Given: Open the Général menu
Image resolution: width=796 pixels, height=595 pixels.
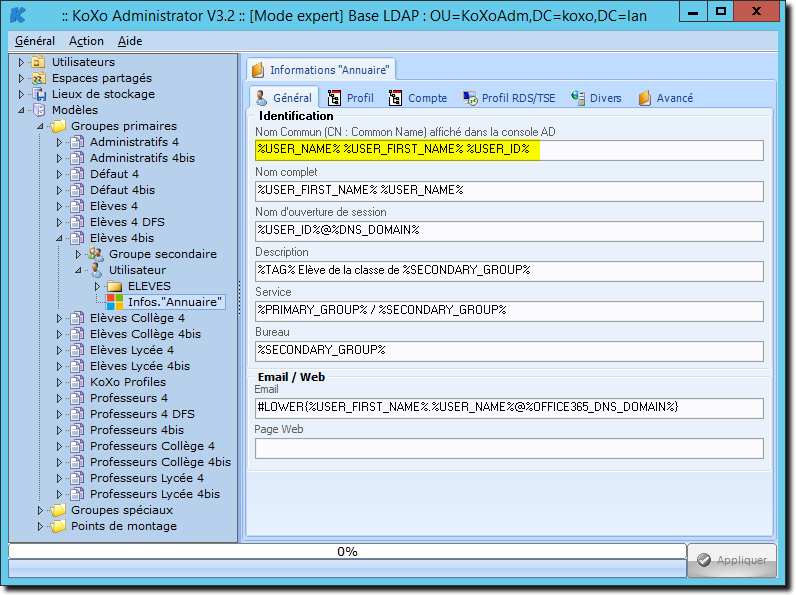Looking at the screenshot, I should click(35, 41).
